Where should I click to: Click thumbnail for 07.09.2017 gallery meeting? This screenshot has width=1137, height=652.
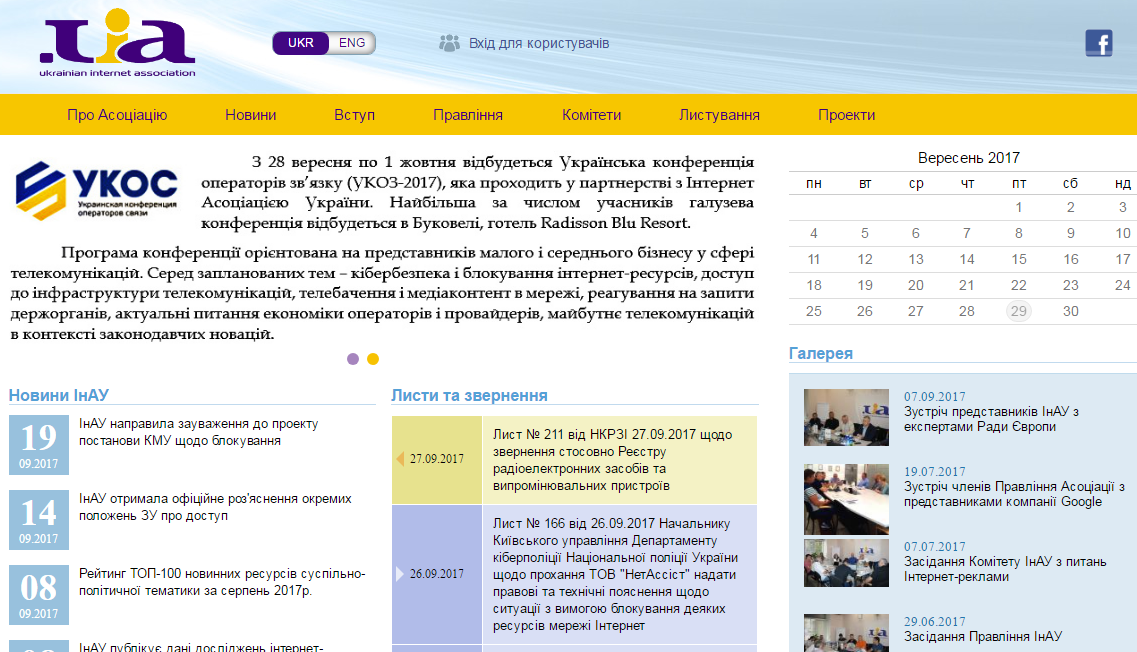pos(846,417)
